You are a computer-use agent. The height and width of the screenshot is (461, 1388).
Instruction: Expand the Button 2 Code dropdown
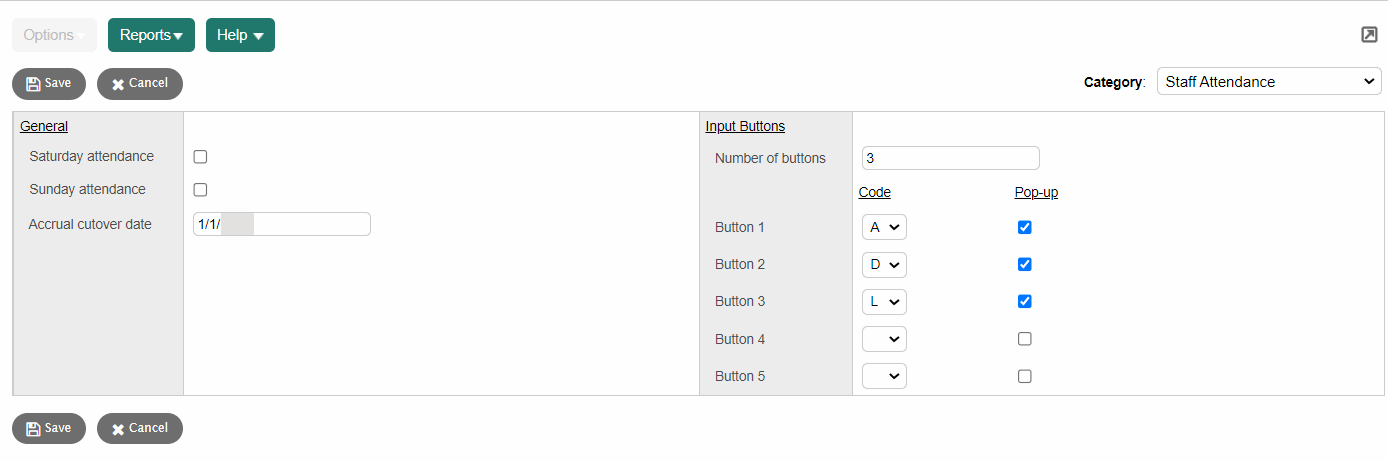[x=884, y=265]
